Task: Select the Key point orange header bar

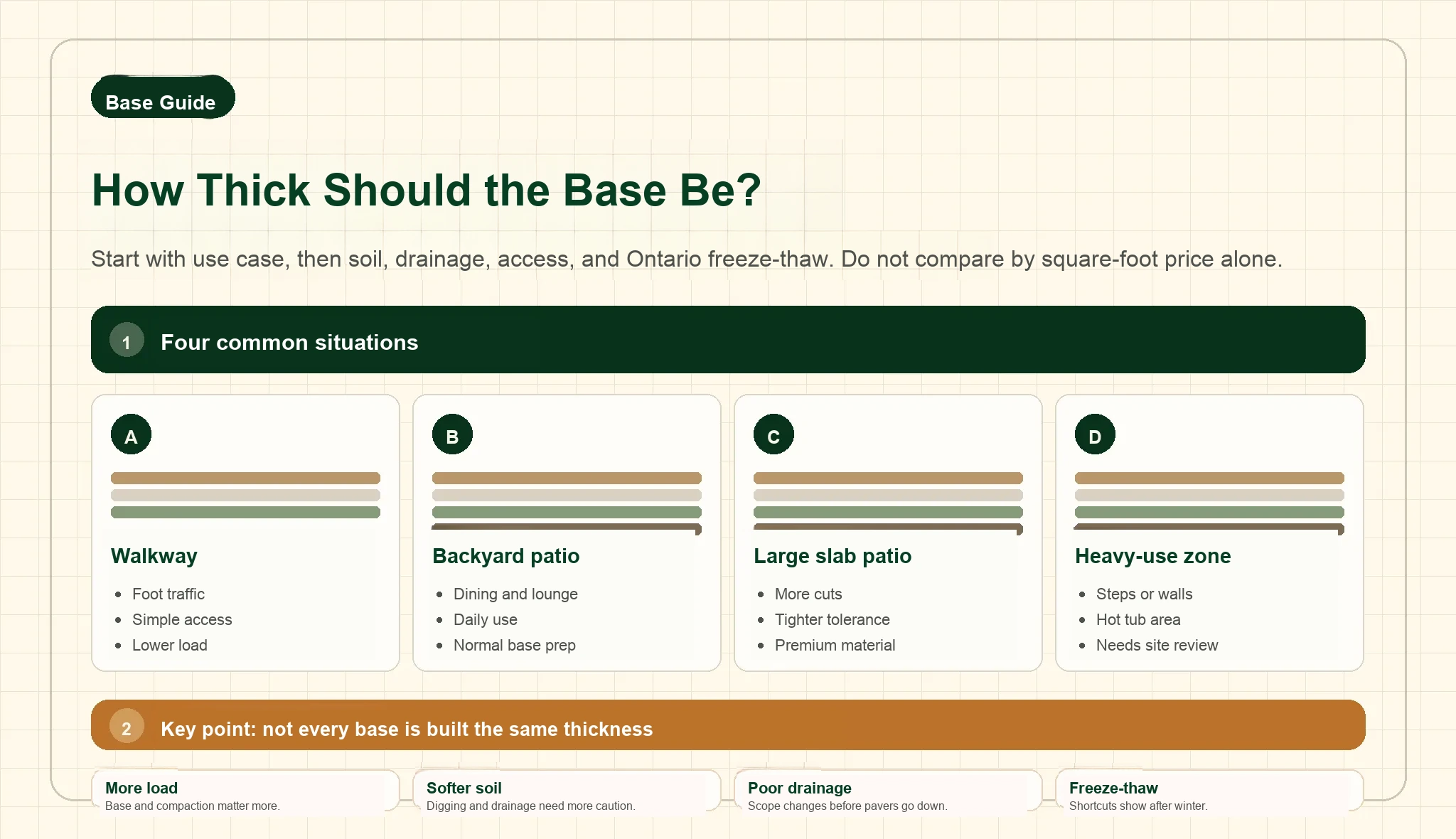Action: (728, 725)
